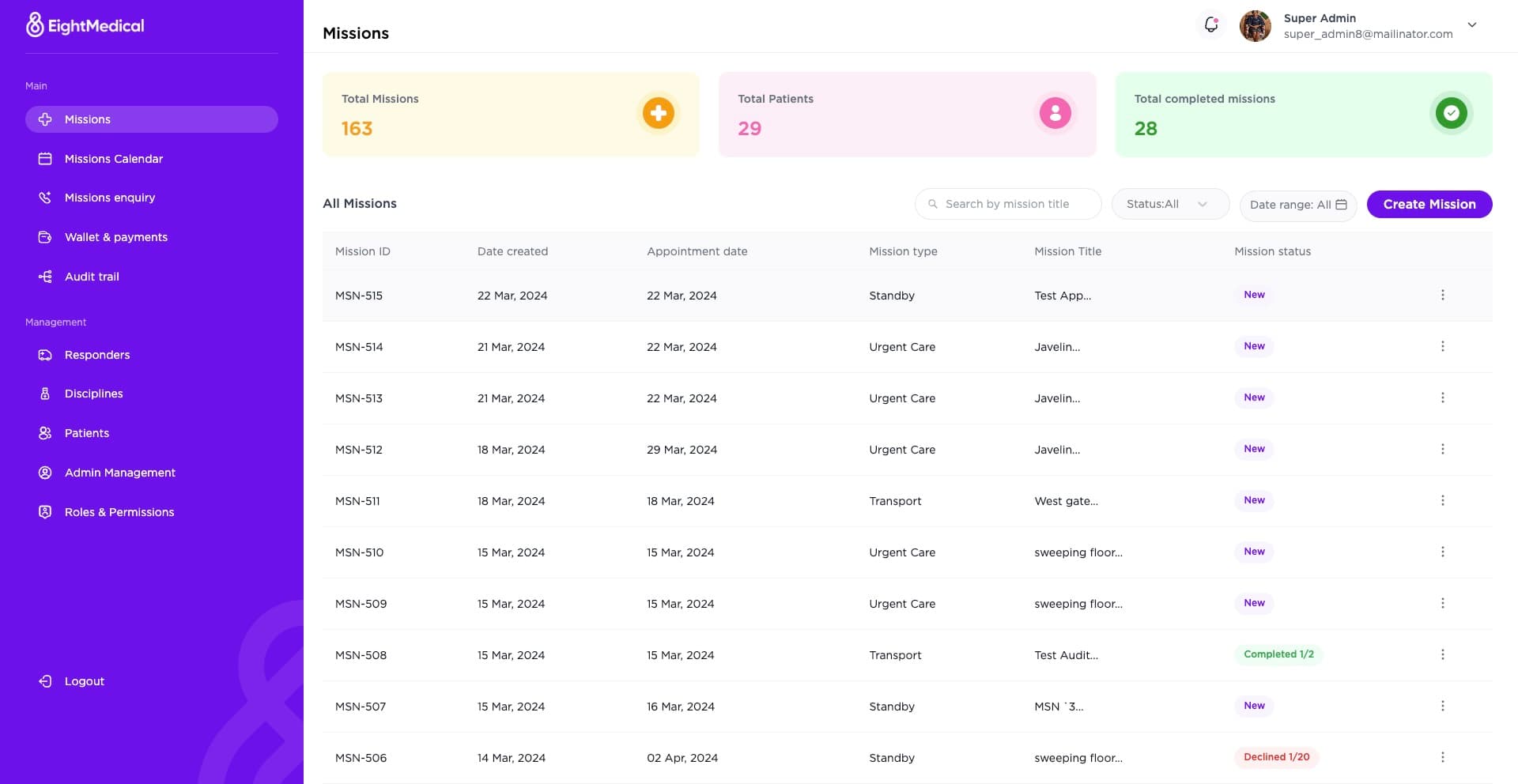Select mission ID MSN-514
The width and height of the screenshot is (1518, 784).
pyautogui.click(x=359, y=347)
